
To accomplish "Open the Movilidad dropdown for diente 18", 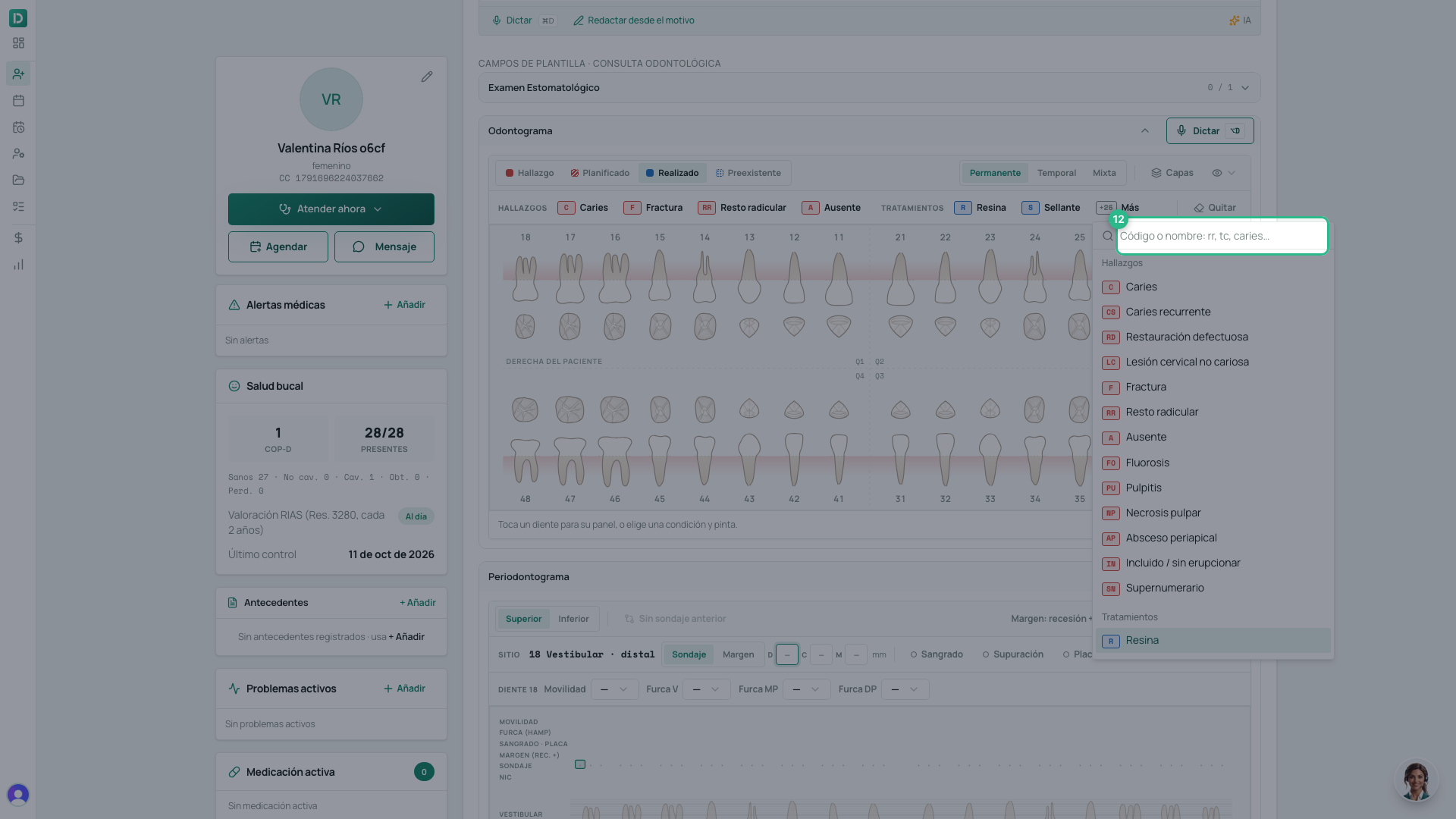I will point(614,689).
